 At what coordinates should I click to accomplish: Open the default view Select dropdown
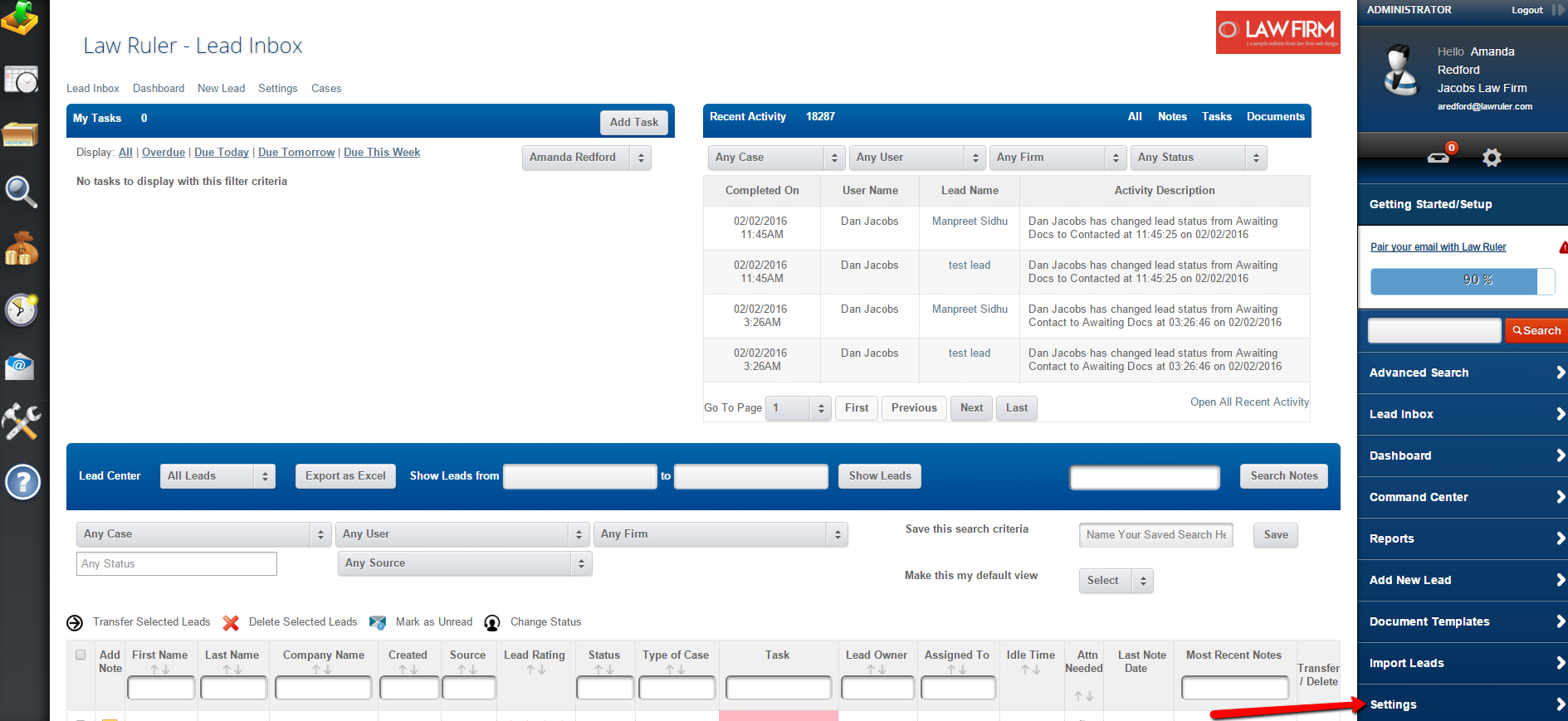pyautogui.click(x=1116, y=581)
